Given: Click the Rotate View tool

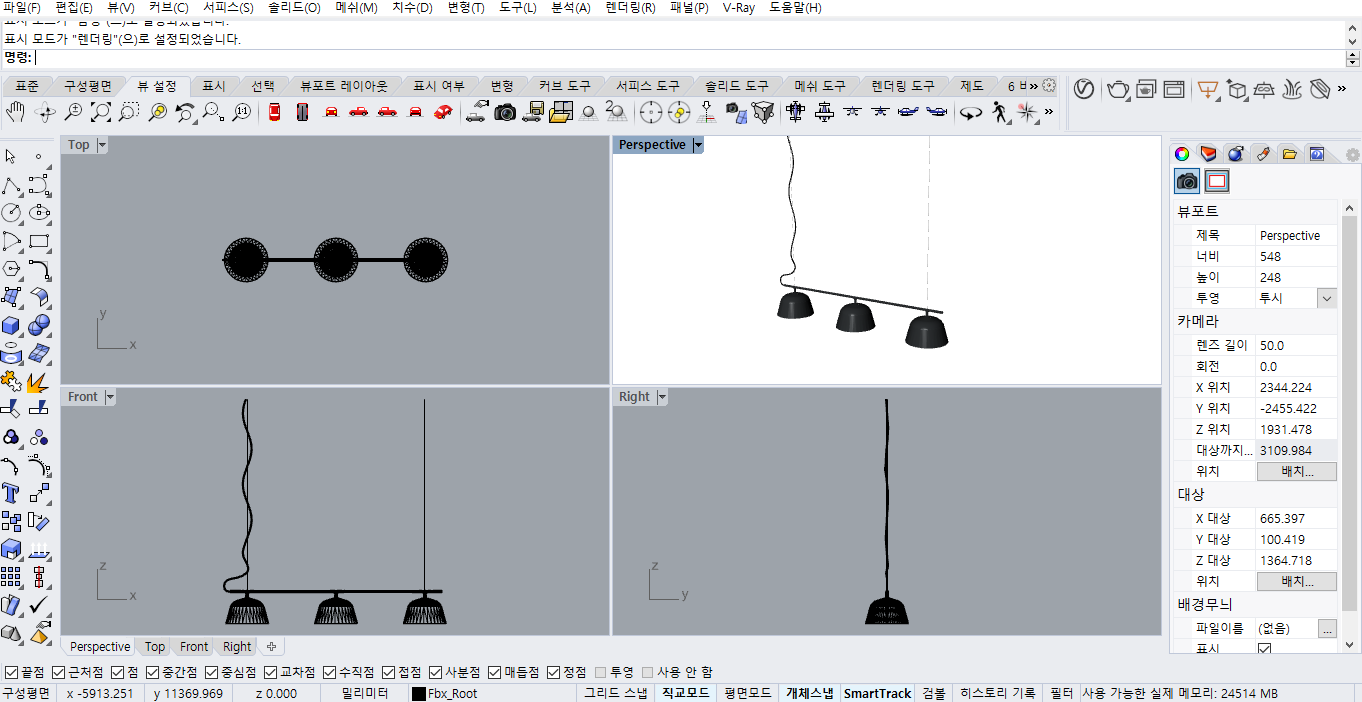Looking at the screenshot, I should coord(45,112).
